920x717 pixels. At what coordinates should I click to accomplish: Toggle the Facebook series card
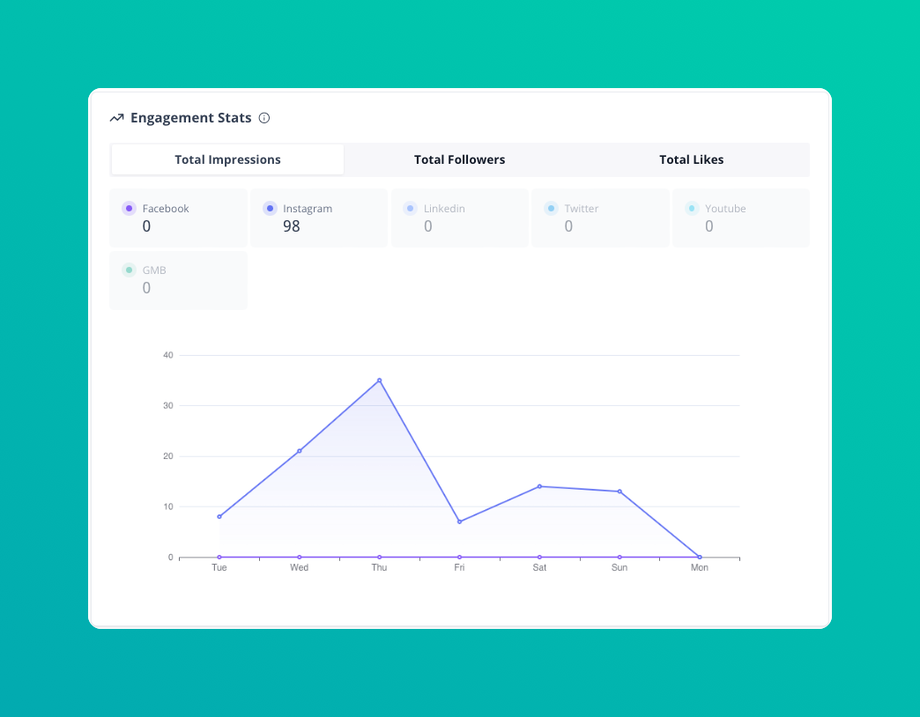coord(178,218)
